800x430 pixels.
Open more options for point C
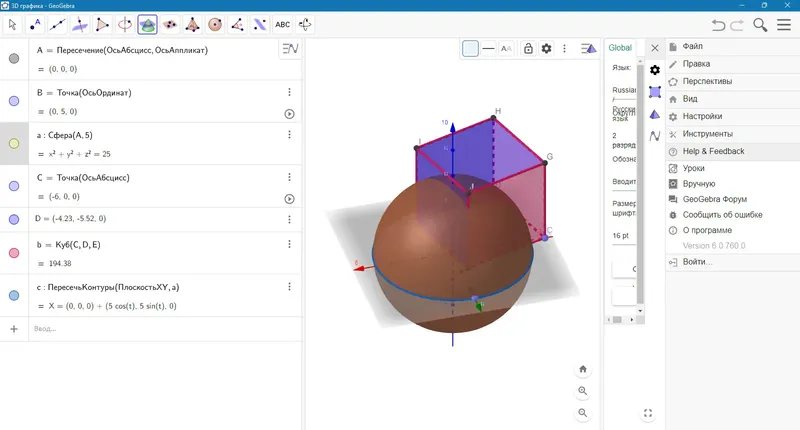[289, 177]
